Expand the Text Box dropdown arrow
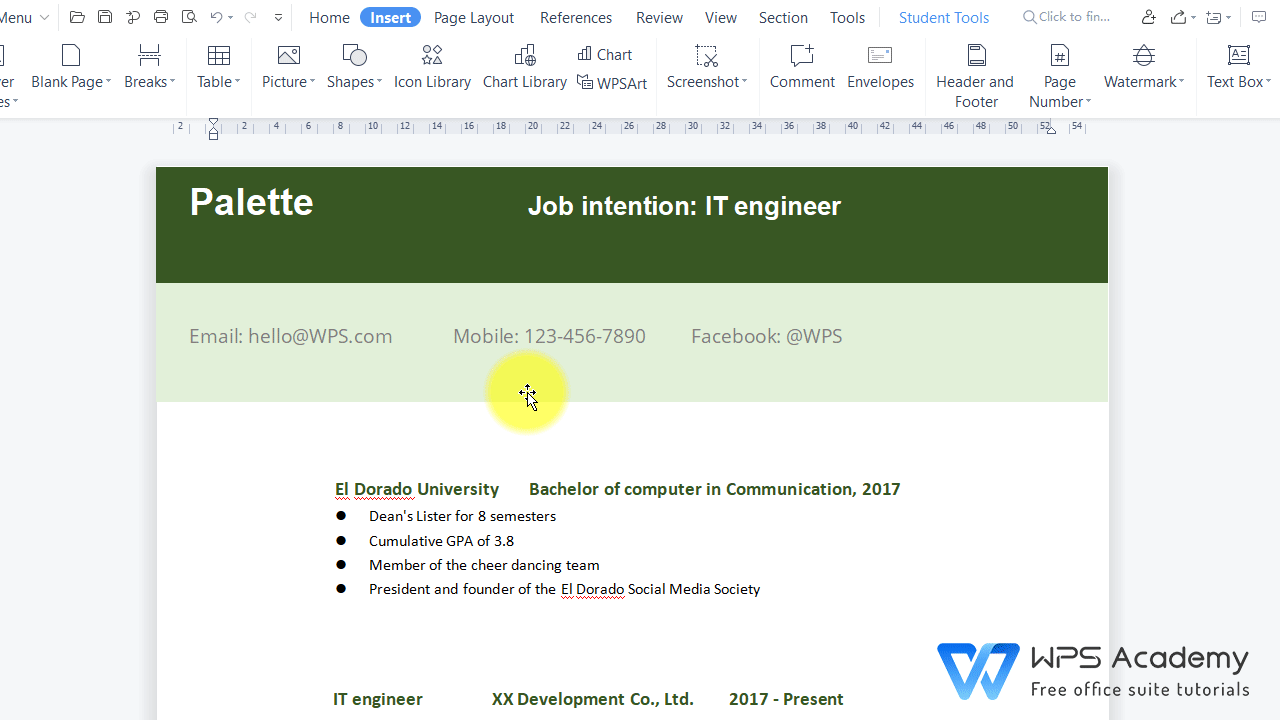 pyautogui.click(x=1268, y=82)
